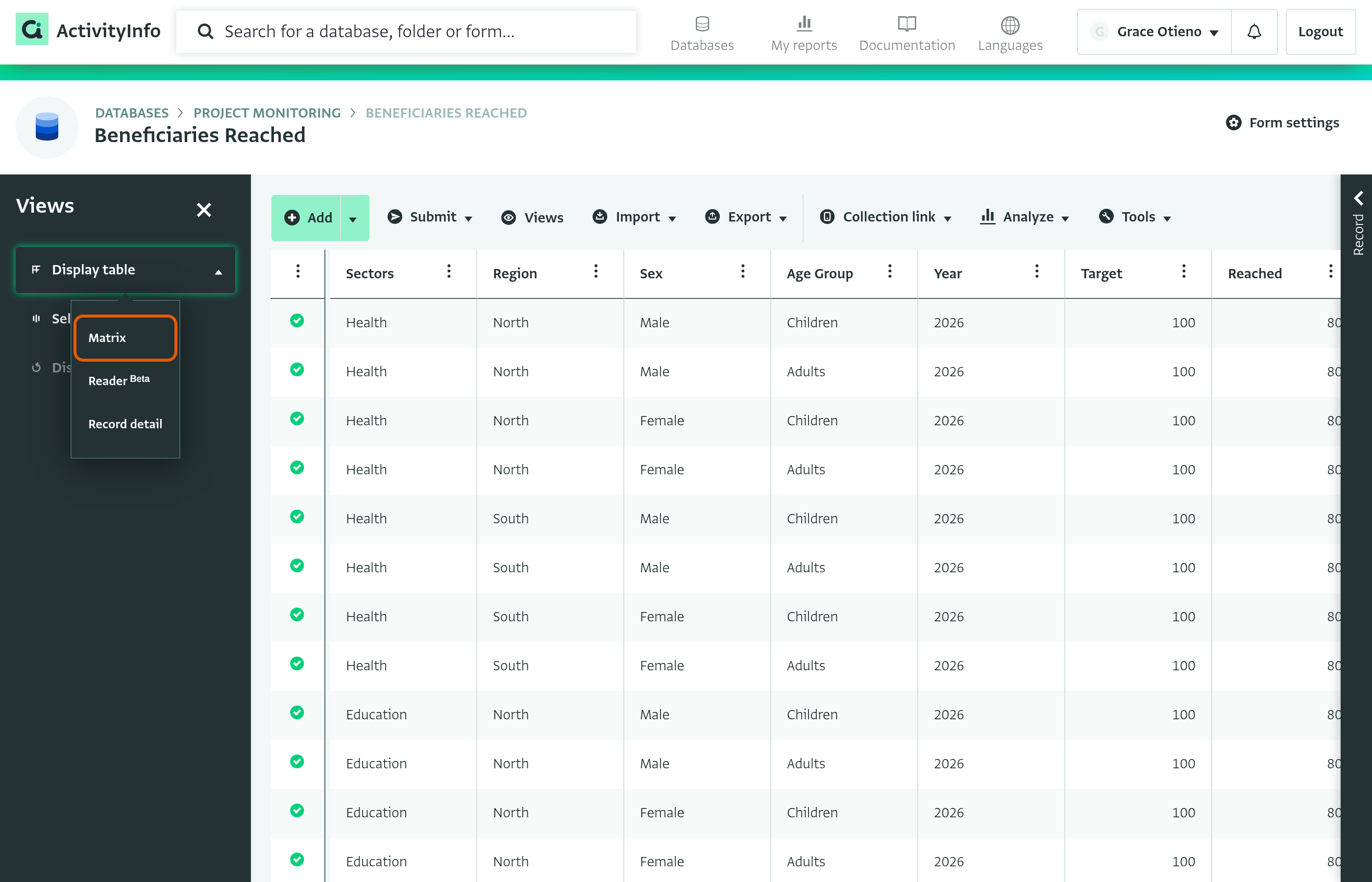The width and height of the screenshot is (1372, 882).
Task: Select Record detail view option
Action: click(x=125, y=424)
